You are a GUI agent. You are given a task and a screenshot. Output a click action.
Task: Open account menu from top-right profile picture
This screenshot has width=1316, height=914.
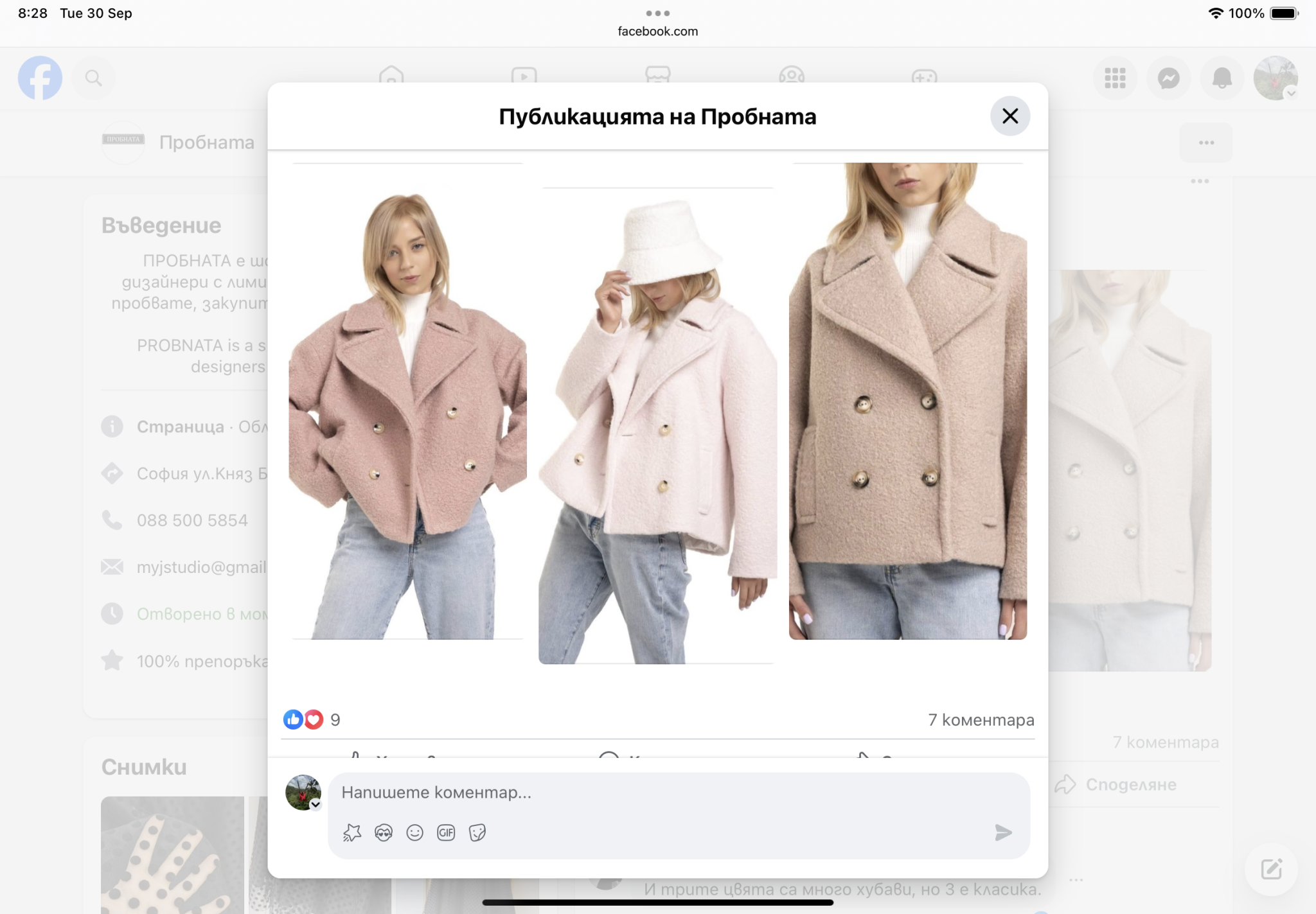[1275, 78]
